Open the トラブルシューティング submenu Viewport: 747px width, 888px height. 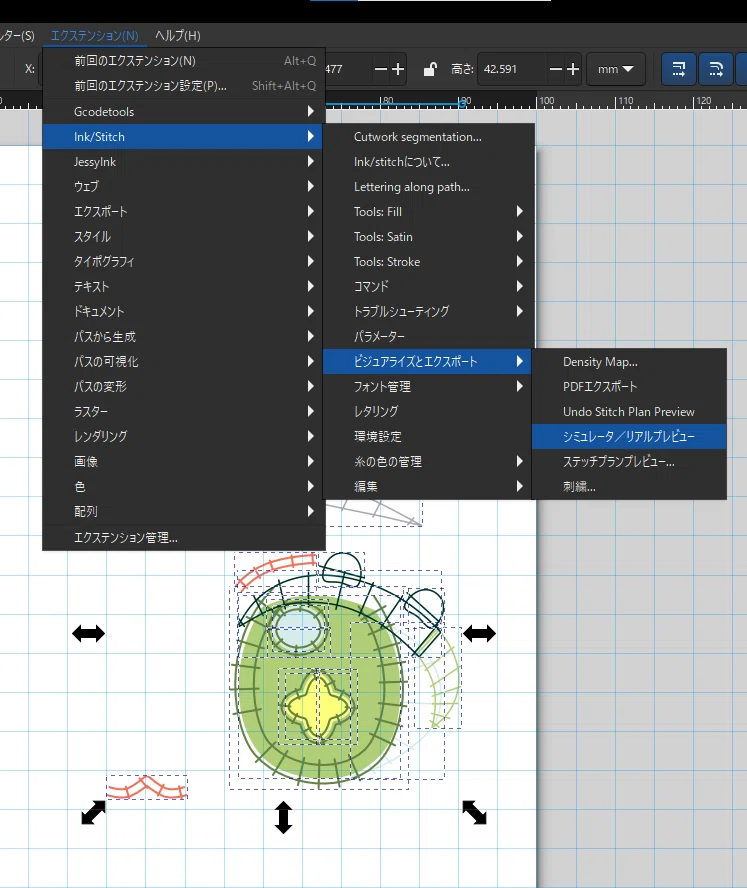[428, 311]
